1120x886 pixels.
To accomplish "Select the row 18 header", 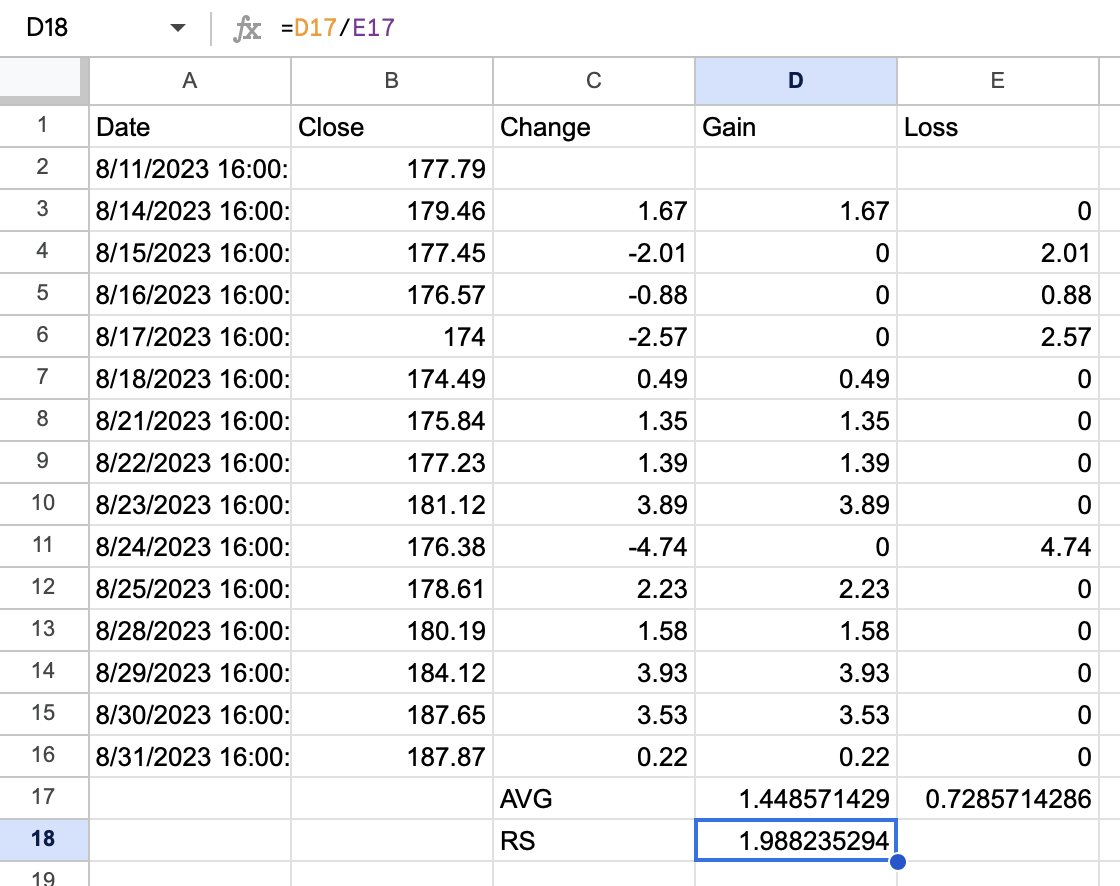I will click(43, 840).
